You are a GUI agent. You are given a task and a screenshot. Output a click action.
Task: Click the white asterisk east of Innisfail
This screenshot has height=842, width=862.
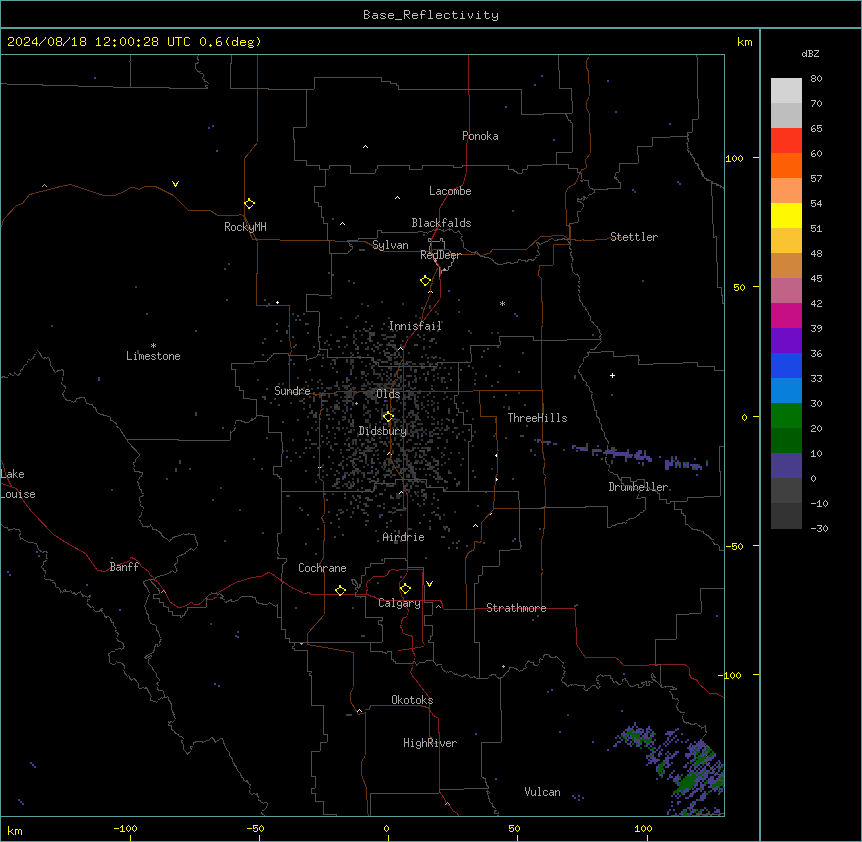502,303
